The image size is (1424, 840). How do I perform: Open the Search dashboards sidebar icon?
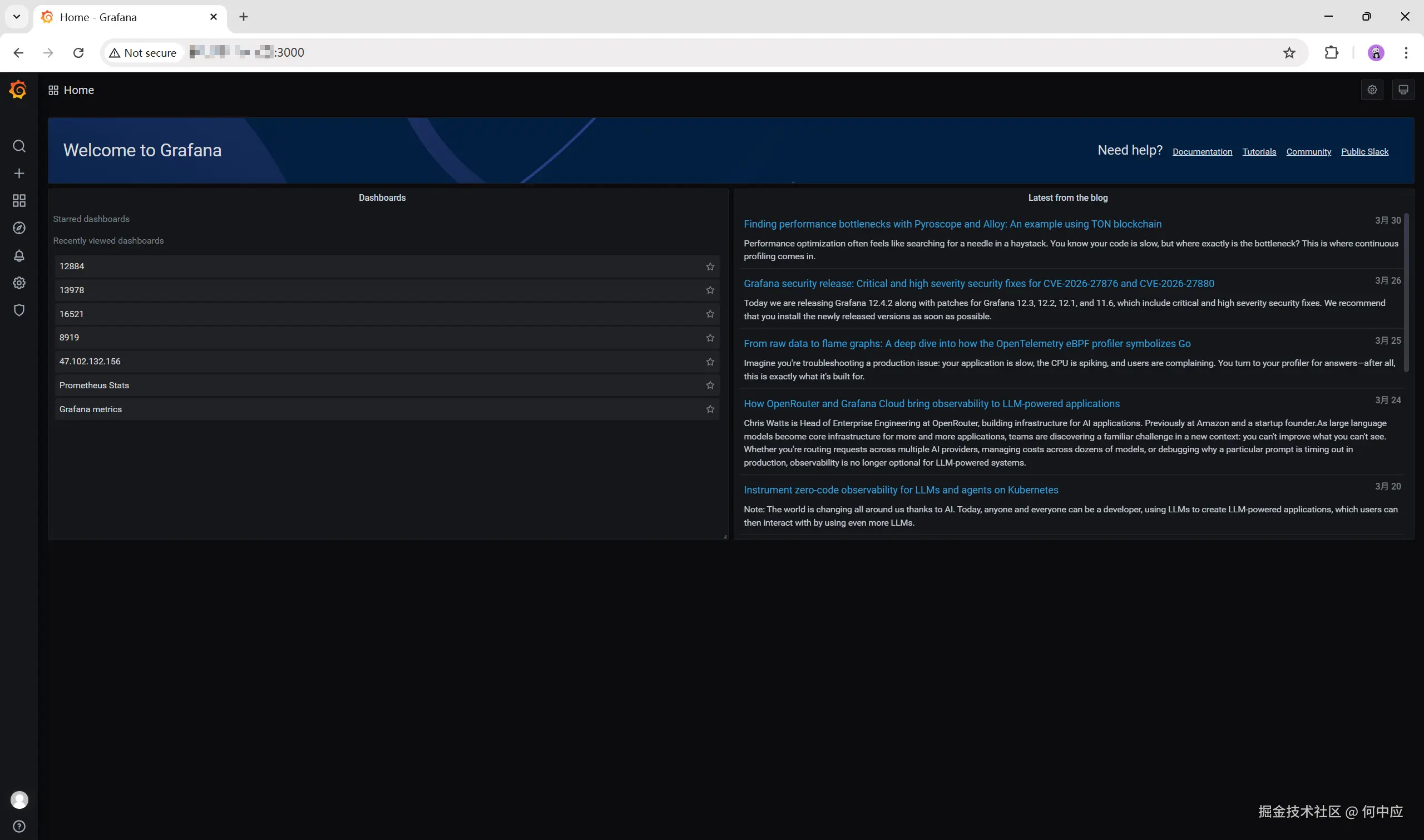coord(19,146)
